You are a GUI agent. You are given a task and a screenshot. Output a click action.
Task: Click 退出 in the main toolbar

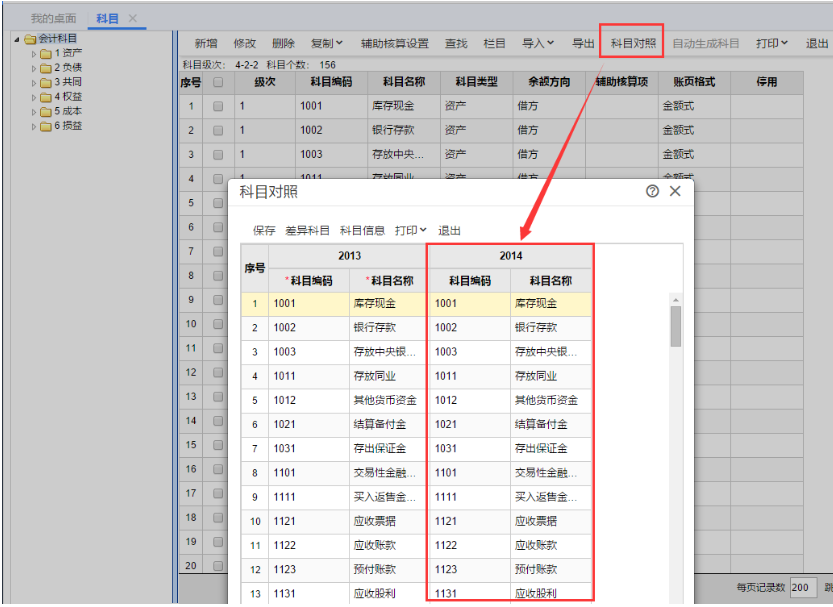point(817,43)
